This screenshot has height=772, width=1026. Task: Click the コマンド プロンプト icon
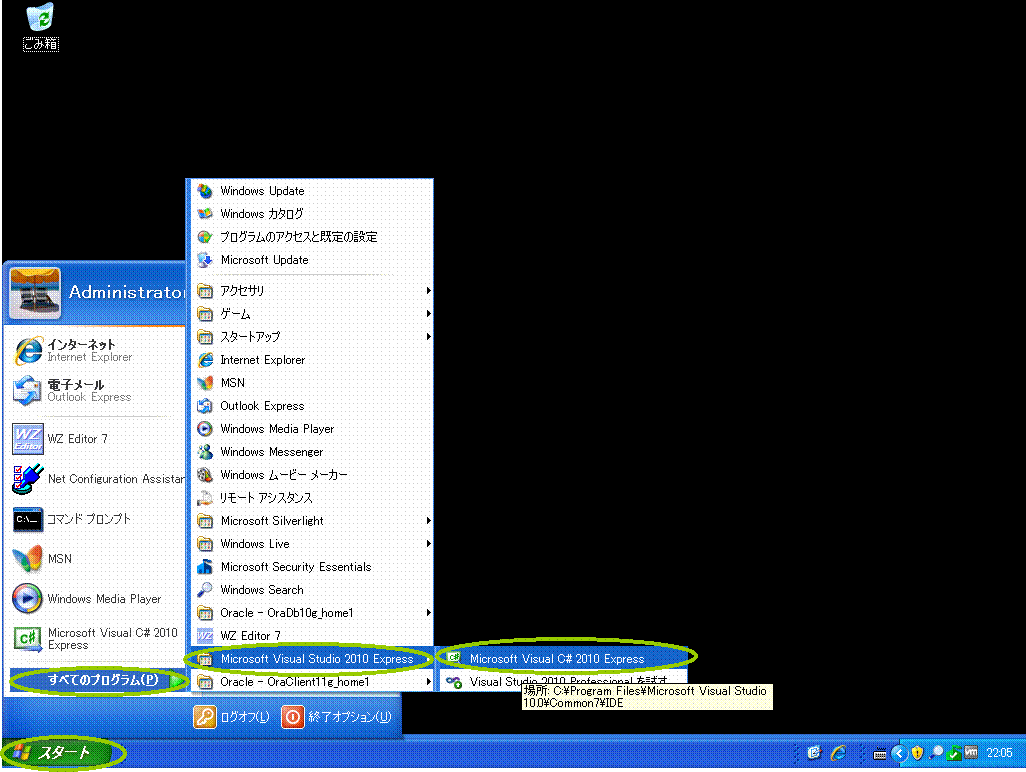click(28, 519)
